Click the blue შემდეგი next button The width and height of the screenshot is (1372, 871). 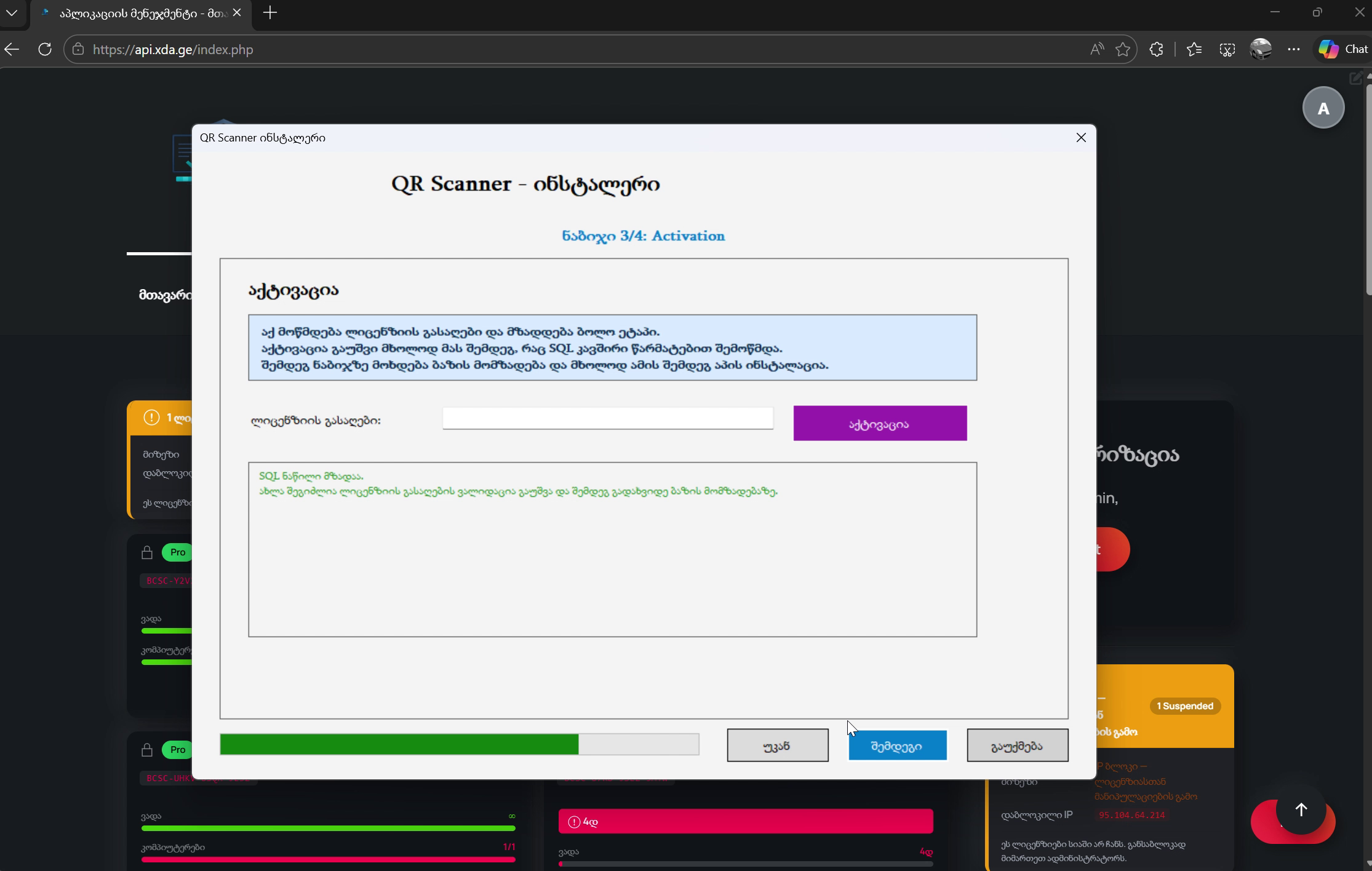tap(897, 745)
